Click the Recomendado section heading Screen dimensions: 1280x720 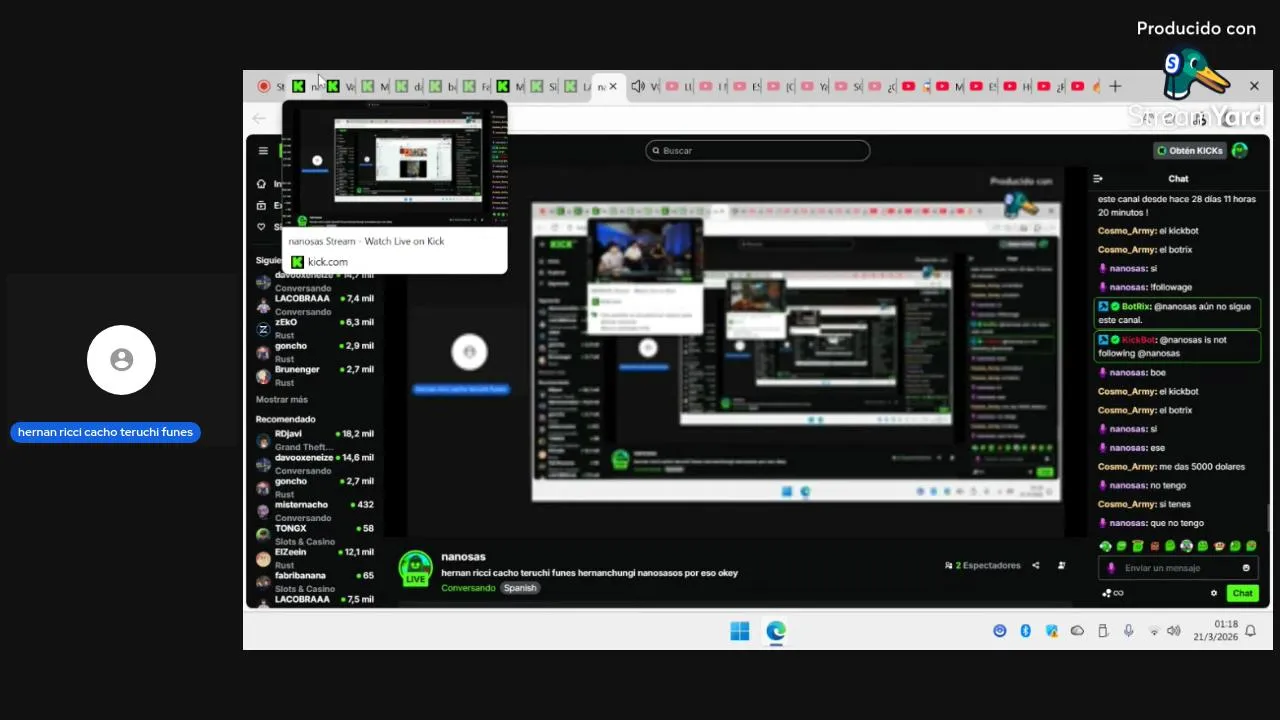point(285,419)
